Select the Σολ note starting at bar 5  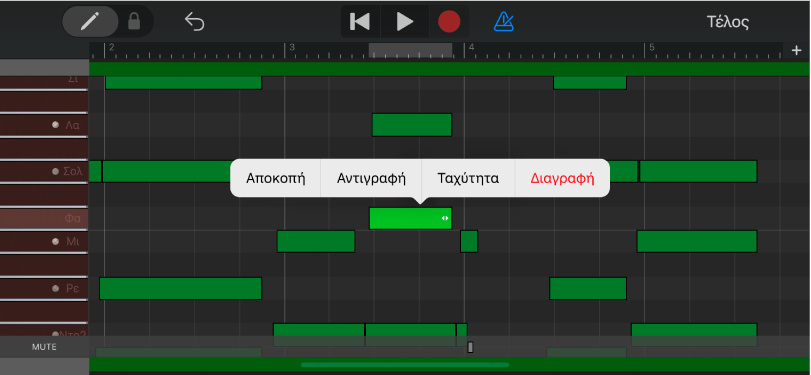tap(698, 171)
